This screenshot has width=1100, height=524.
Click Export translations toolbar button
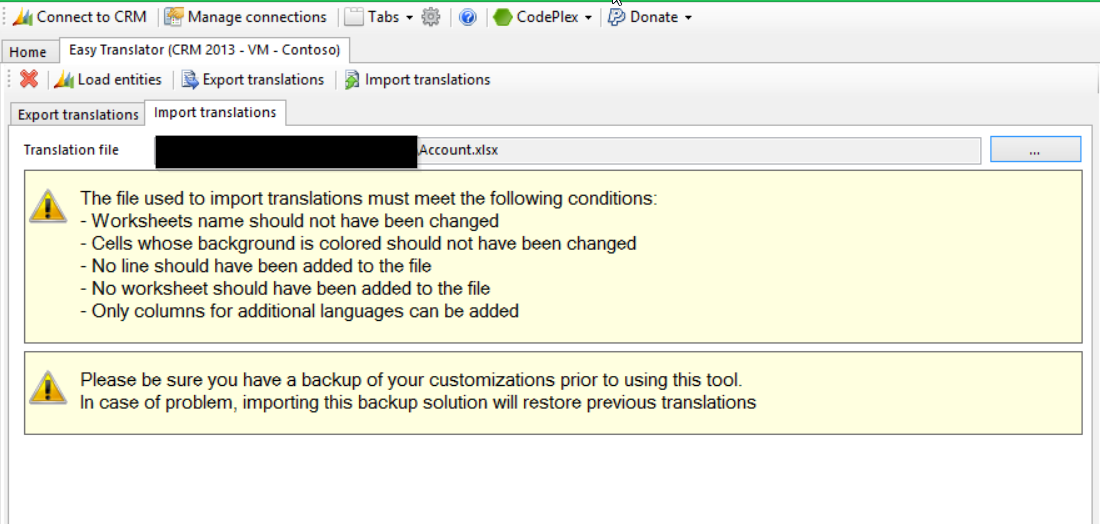click(253, 79)
